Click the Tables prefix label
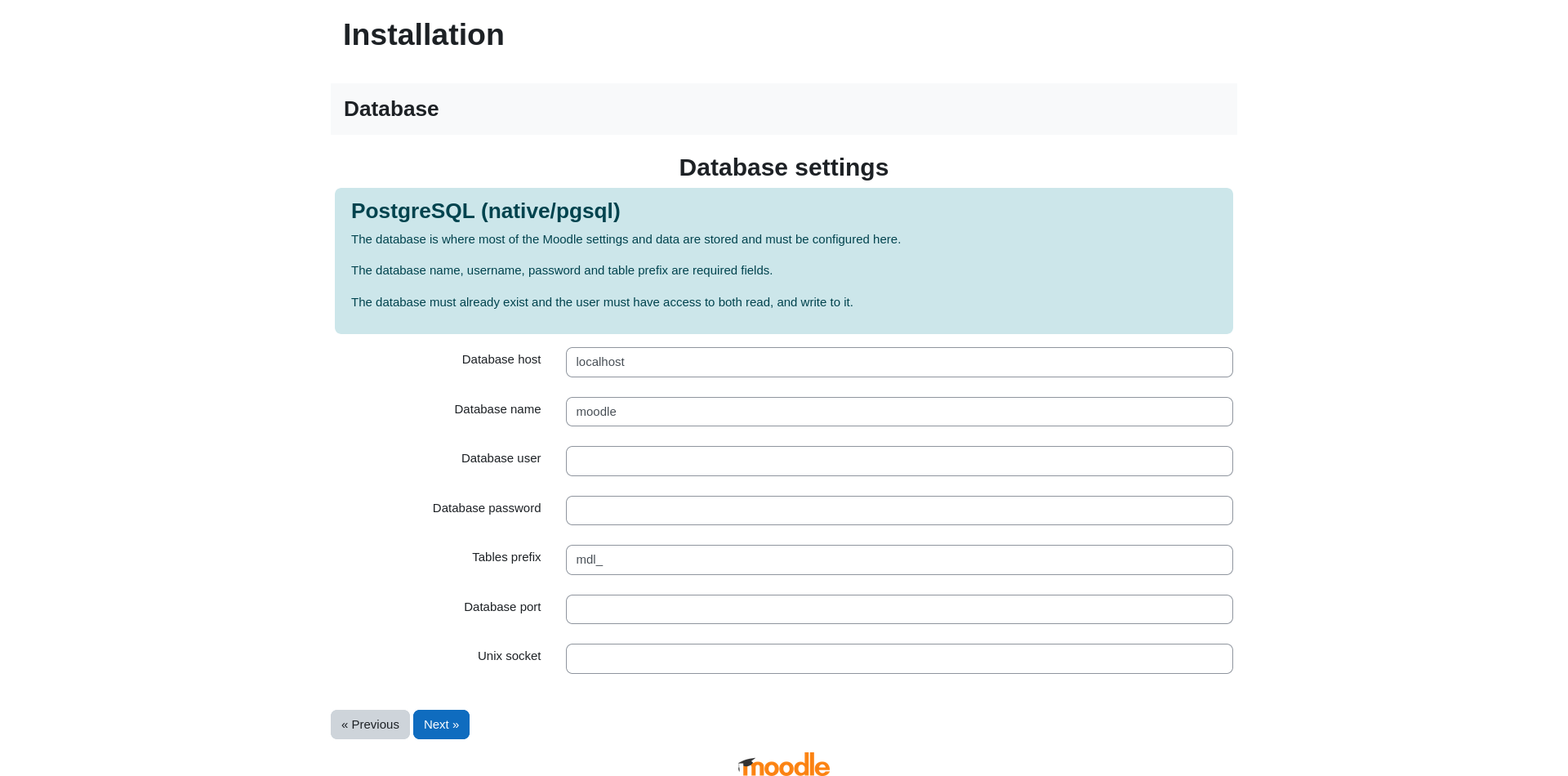The width and height of the screenshot is (1568, 776). 506,557
